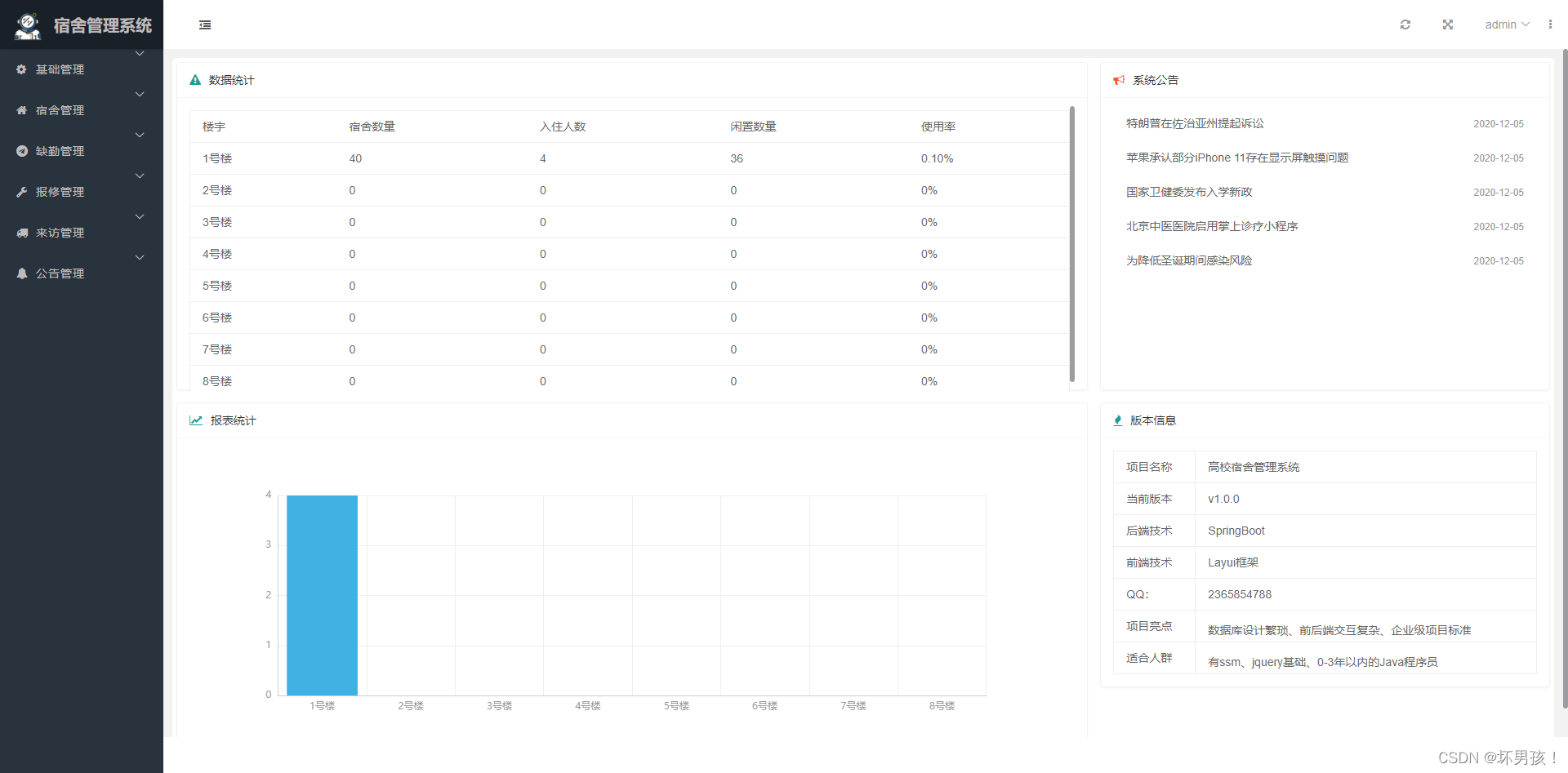The width and height of the screenshot is (1568, 773).
Task: Click the dormitory system logo icon
Action: point(28,26)
